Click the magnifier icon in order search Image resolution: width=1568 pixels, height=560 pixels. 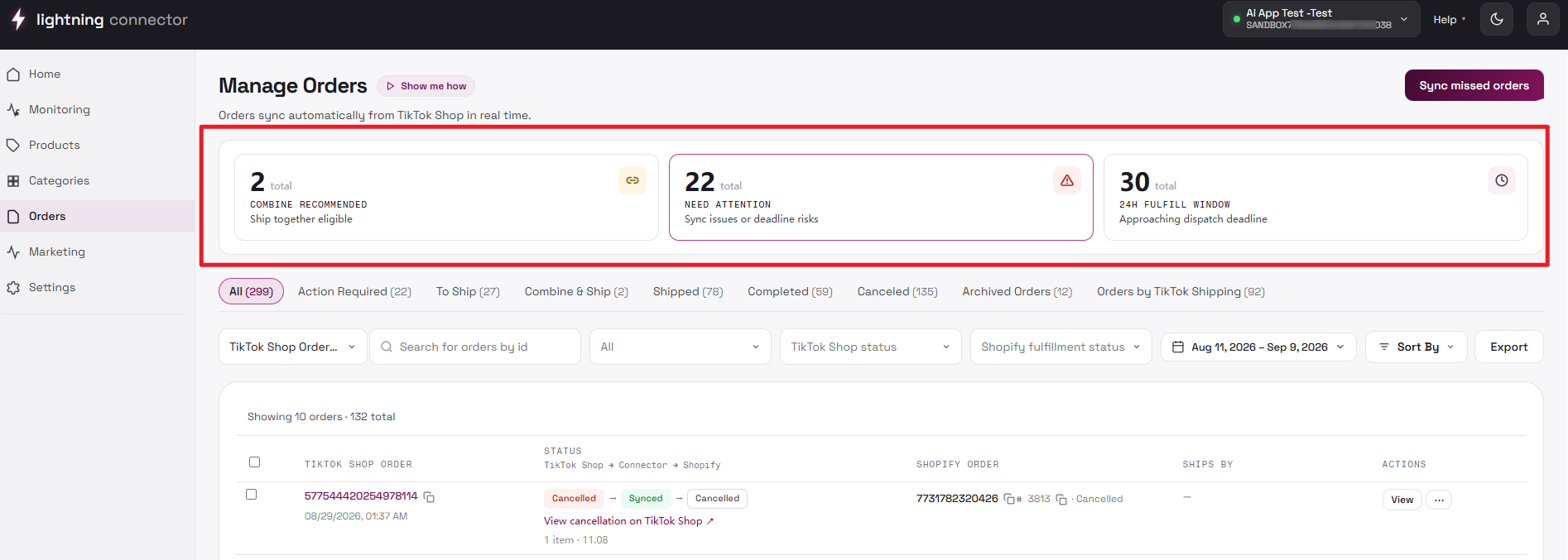(387, 347)
